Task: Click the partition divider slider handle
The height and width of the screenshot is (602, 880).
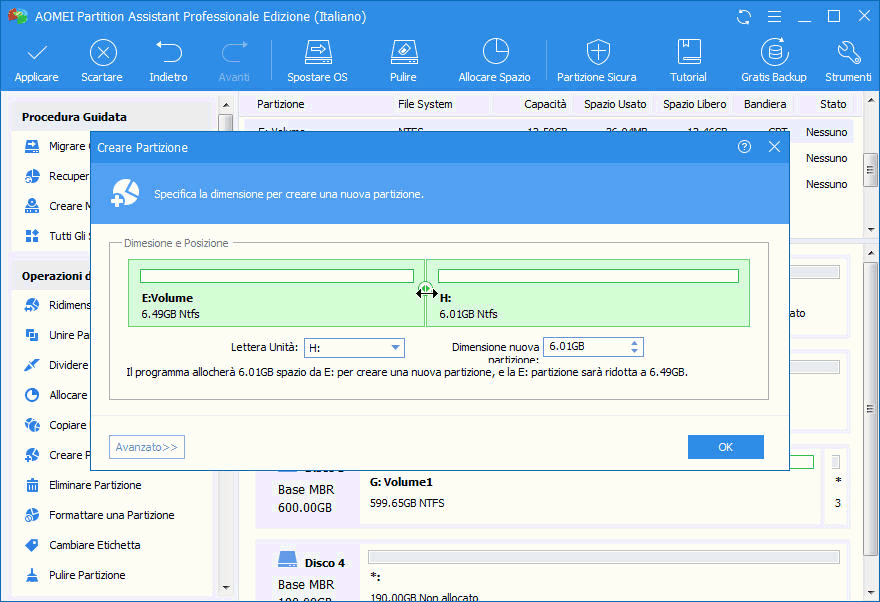Action: [425, 290]
